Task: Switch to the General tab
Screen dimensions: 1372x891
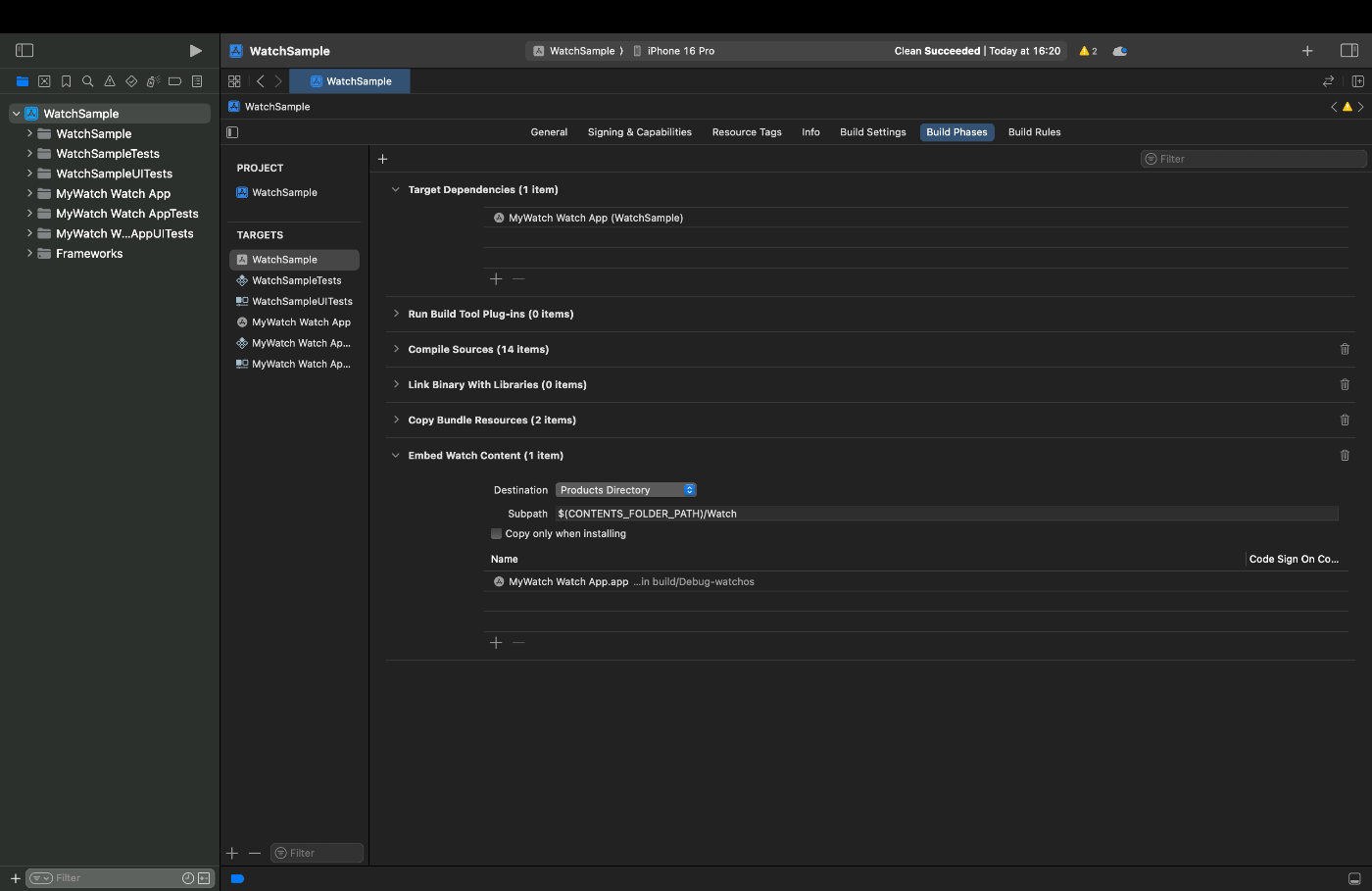Action: (549, 132)
